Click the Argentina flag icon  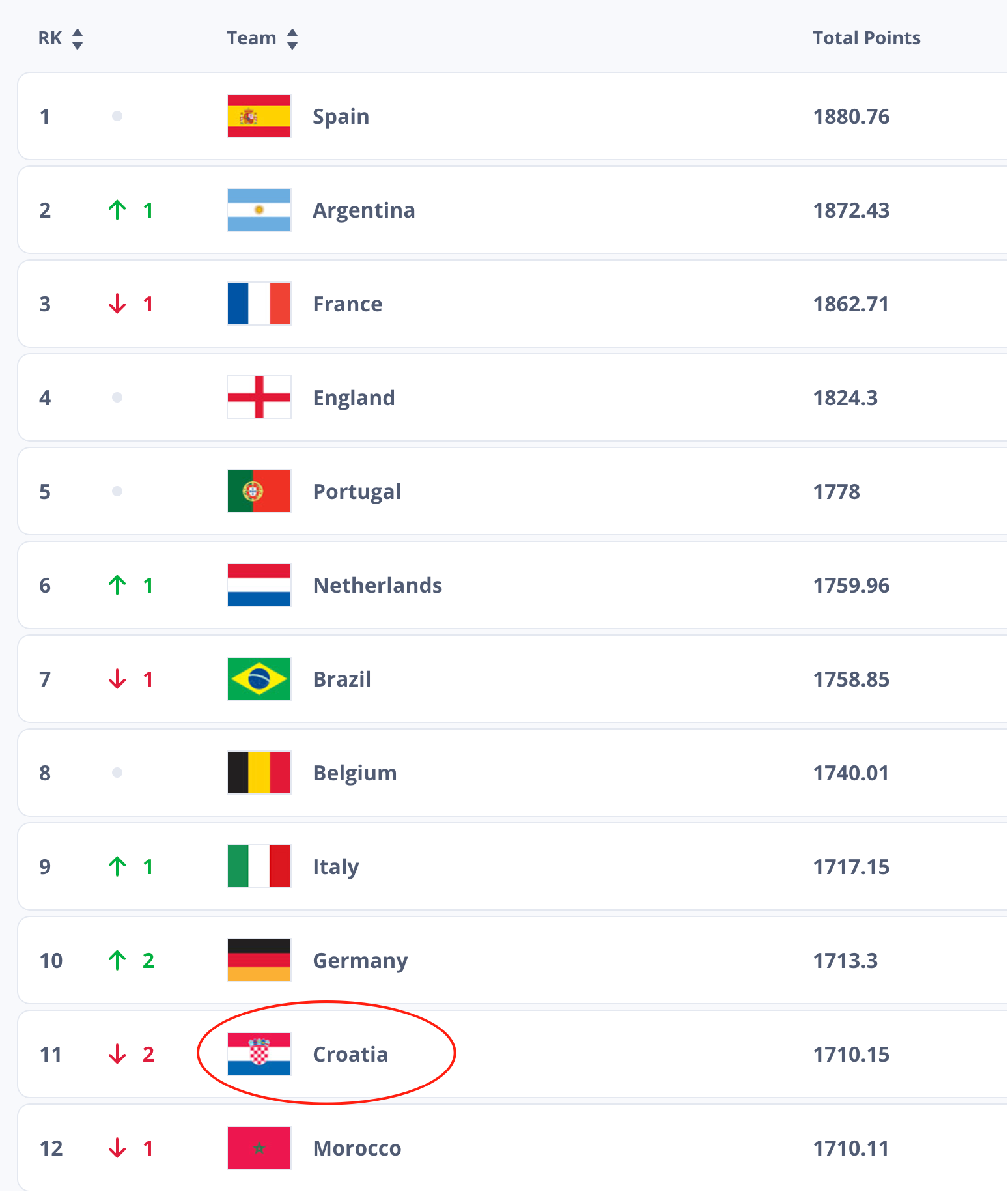[x=259, y=210]
